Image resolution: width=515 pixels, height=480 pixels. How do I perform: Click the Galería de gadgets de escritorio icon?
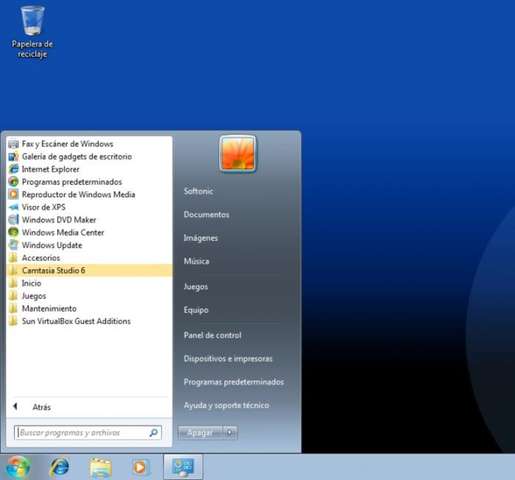(14, 157)
